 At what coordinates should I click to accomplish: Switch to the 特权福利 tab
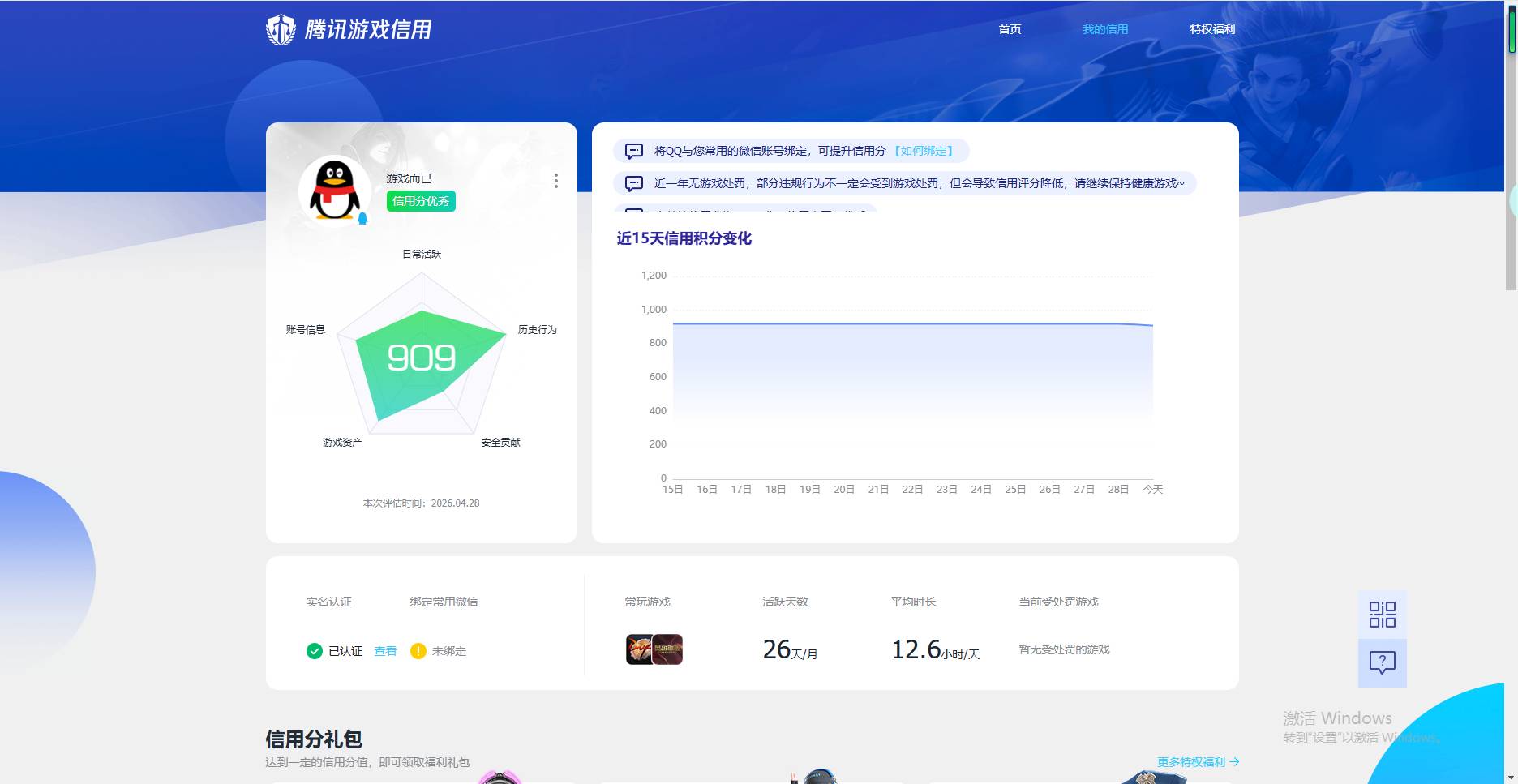tap(1212, 28)
